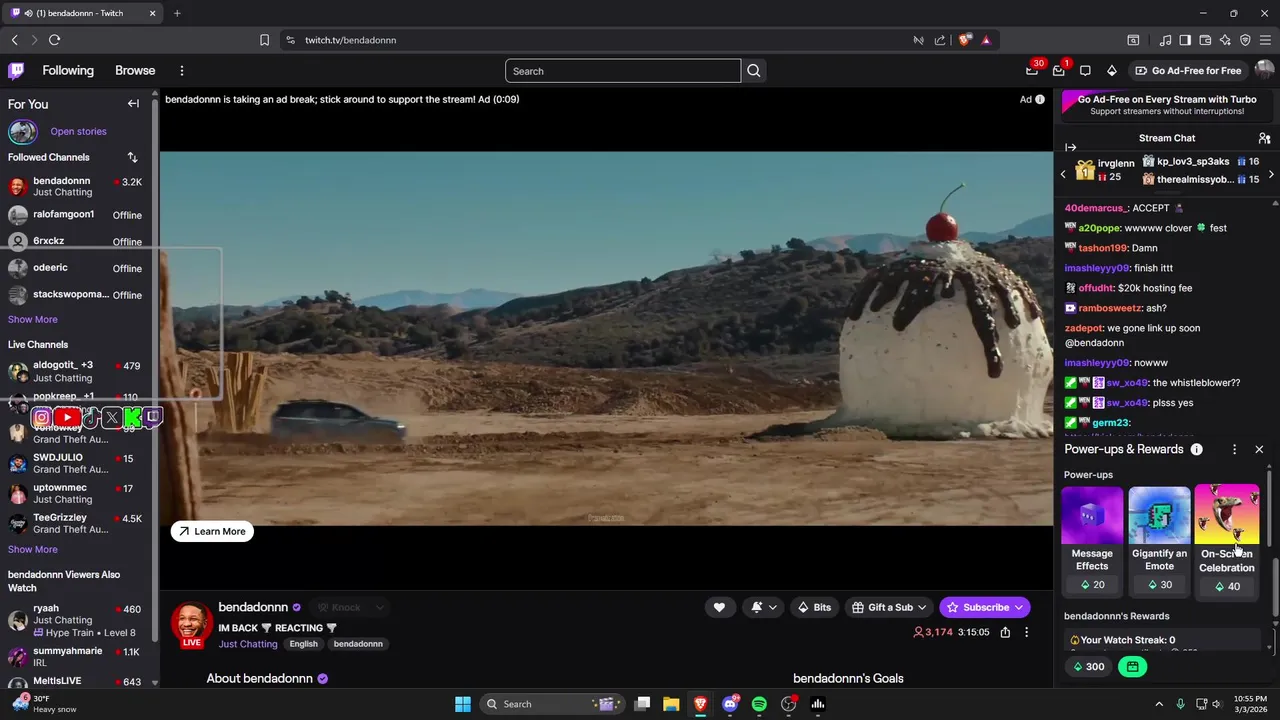Click the Ad info icon
Viewport: 1280px width, 720px height.
click(x=1040, y=99)
